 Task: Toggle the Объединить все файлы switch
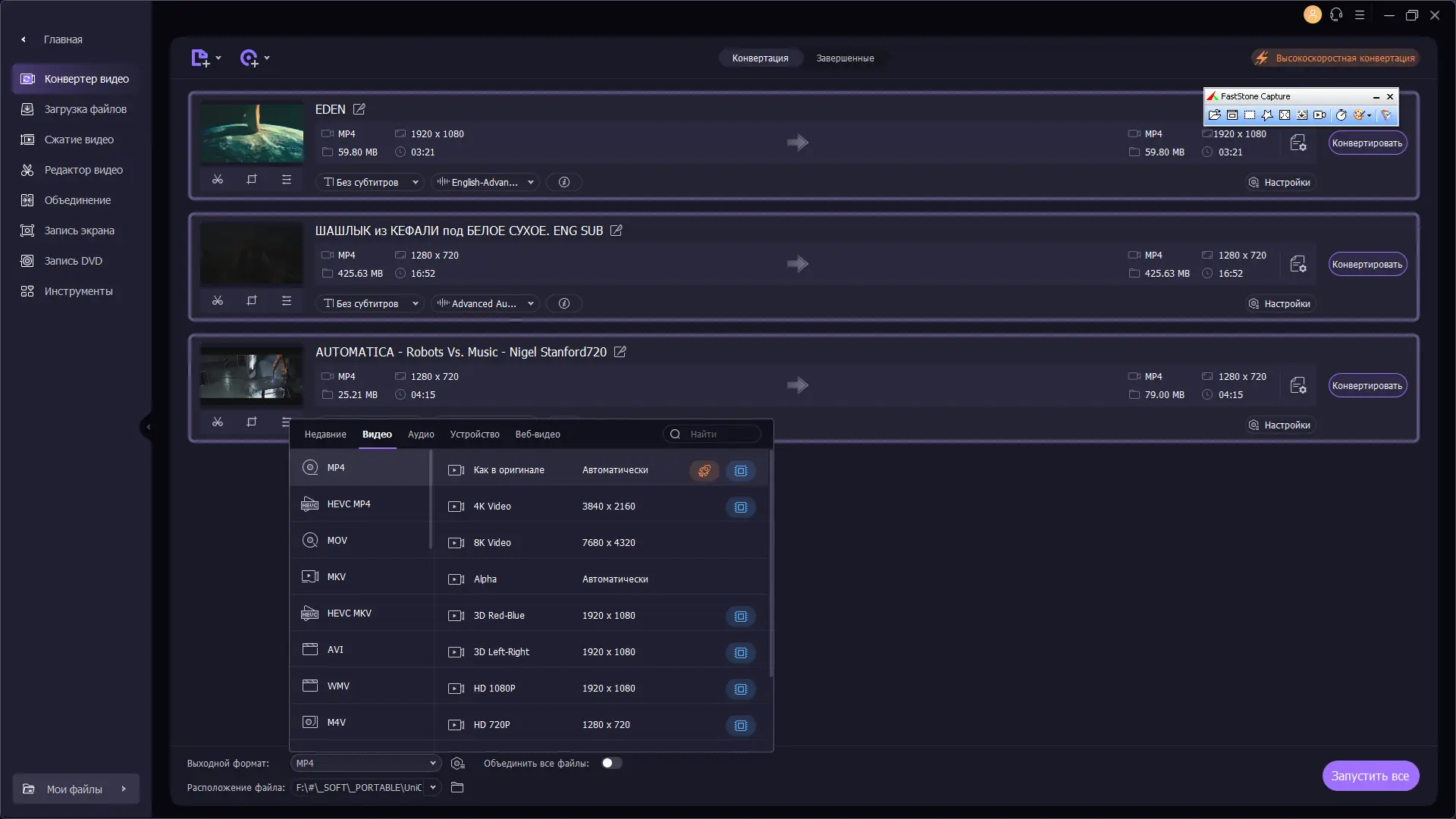tap(611, 764)
